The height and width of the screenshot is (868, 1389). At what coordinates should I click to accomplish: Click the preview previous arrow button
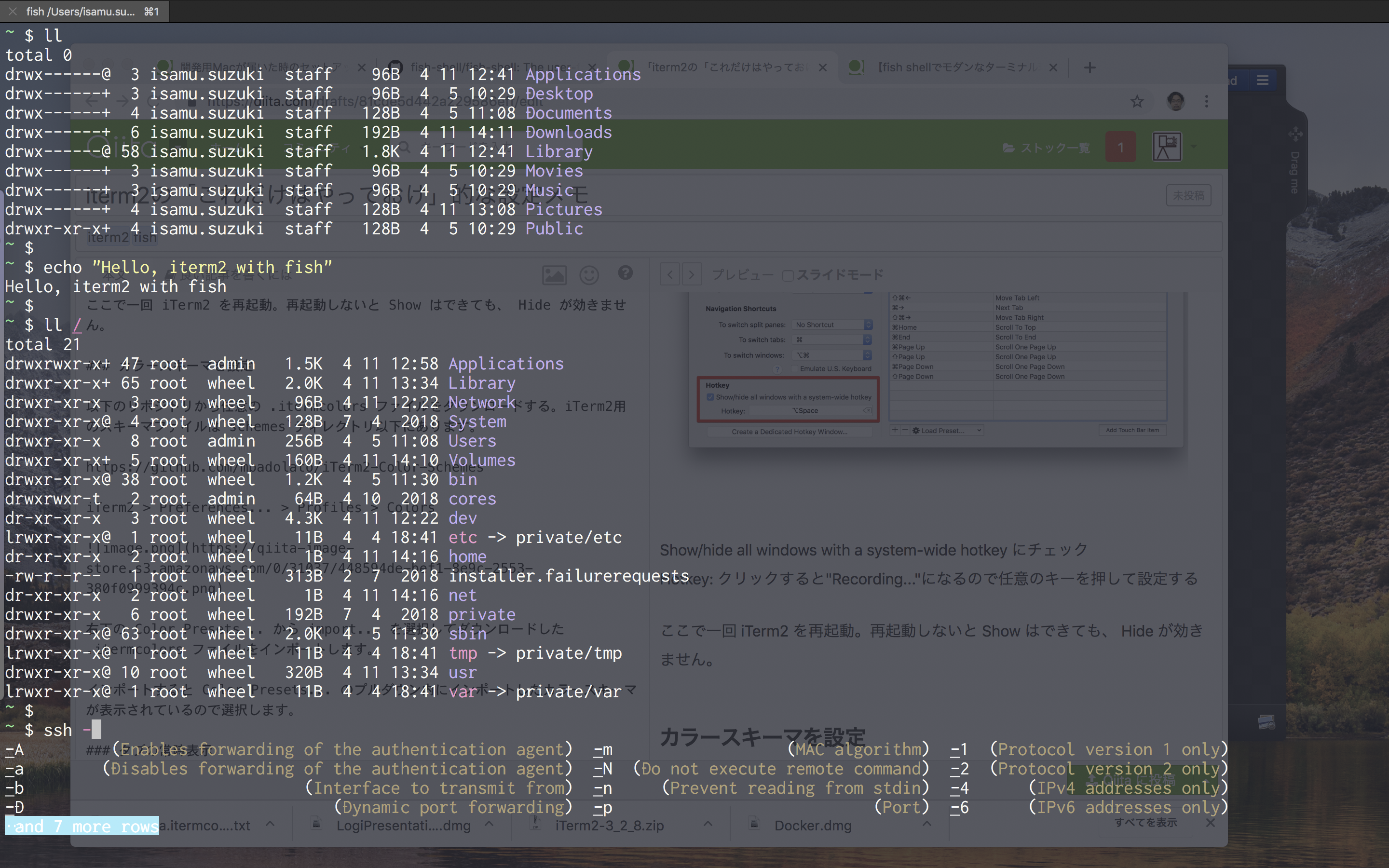coord(670,274)
